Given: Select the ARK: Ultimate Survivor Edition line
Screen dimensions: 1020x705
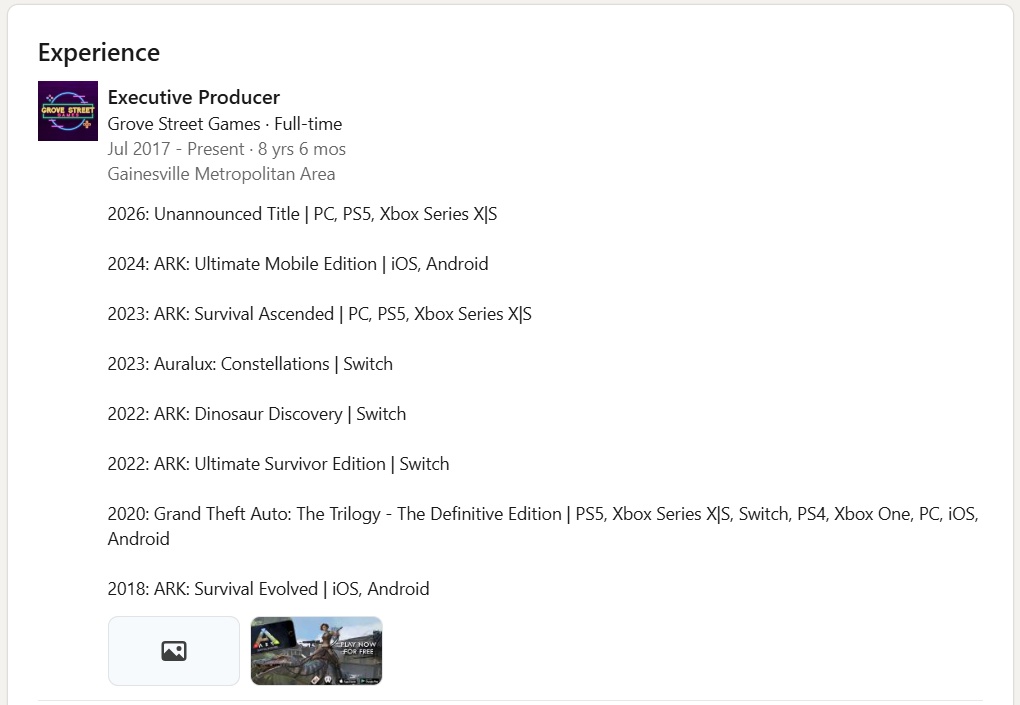Looking at the screenshot, I should pyautogui.click(x=279, y=464).
